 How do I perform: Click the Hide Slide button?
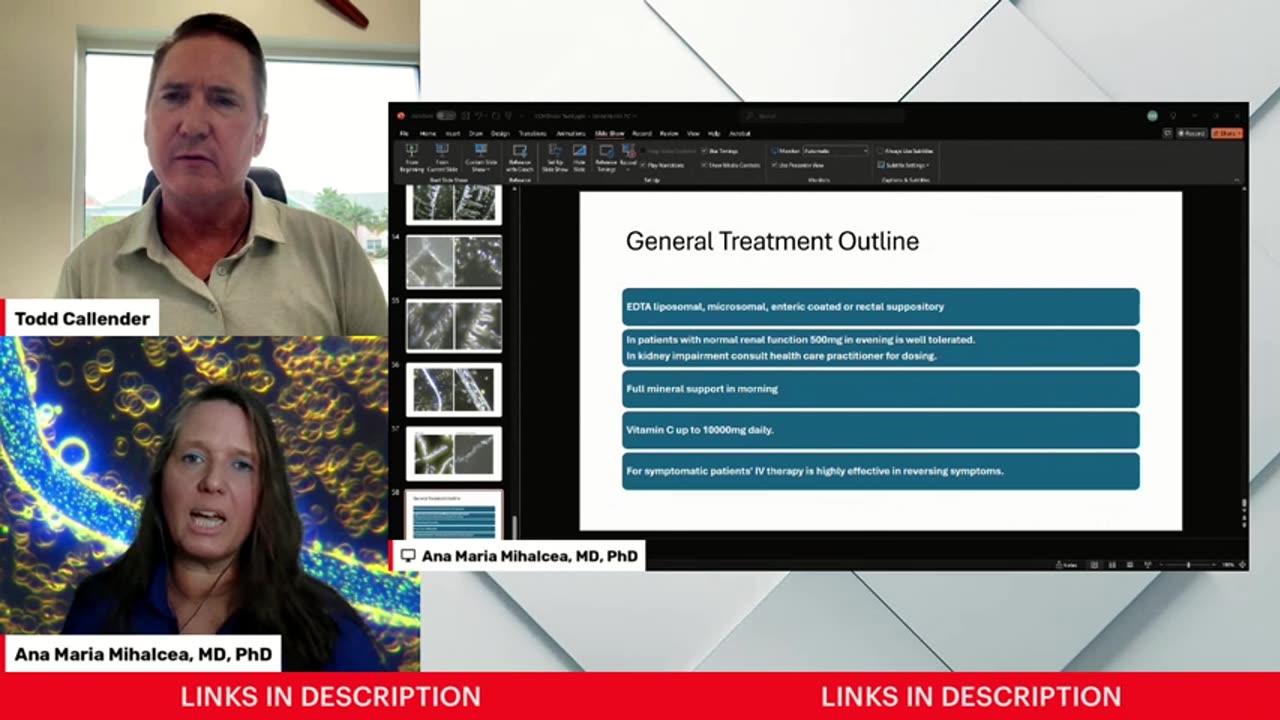579,158
